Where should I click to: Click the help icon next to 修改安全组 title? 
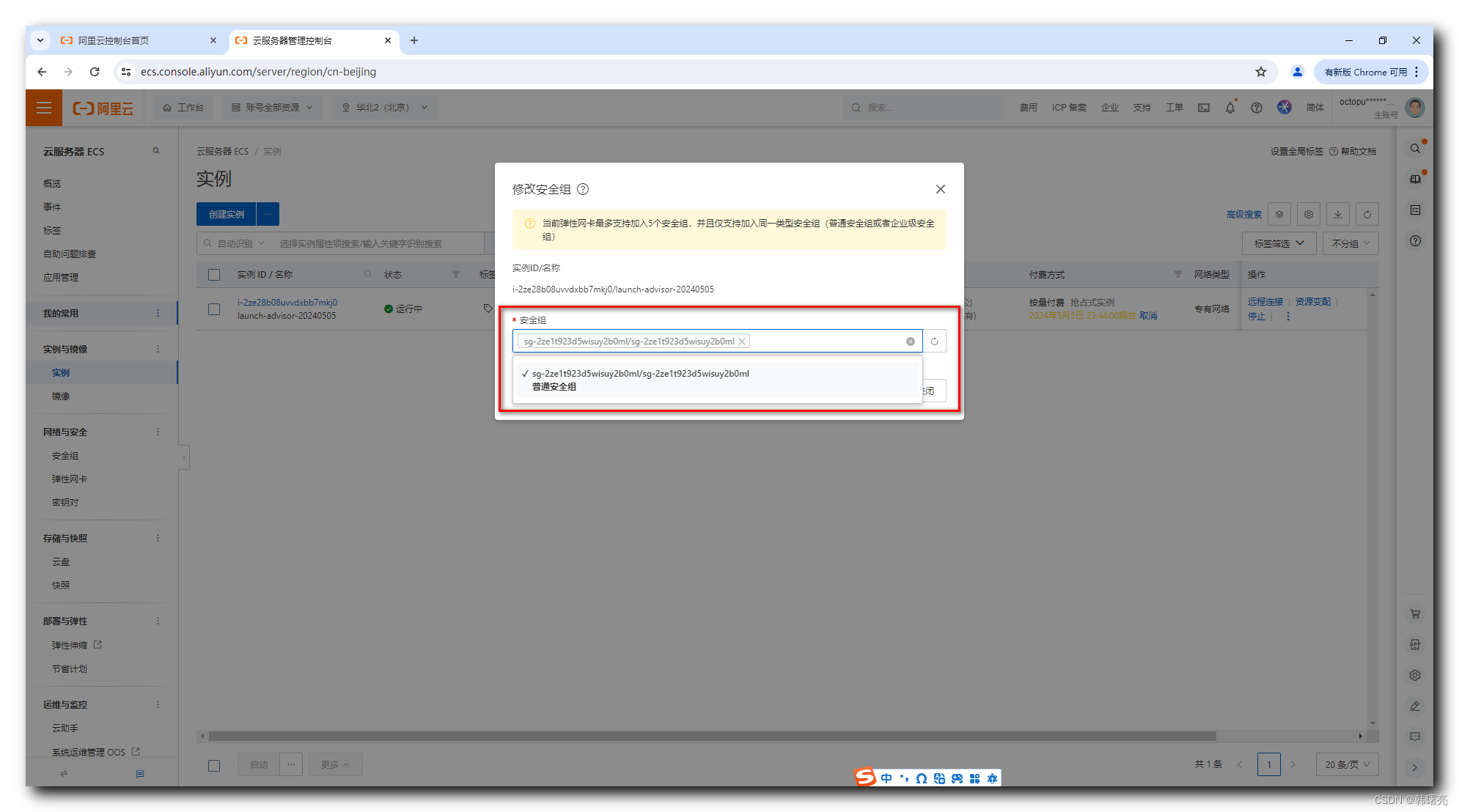click(x=583, y=189)
